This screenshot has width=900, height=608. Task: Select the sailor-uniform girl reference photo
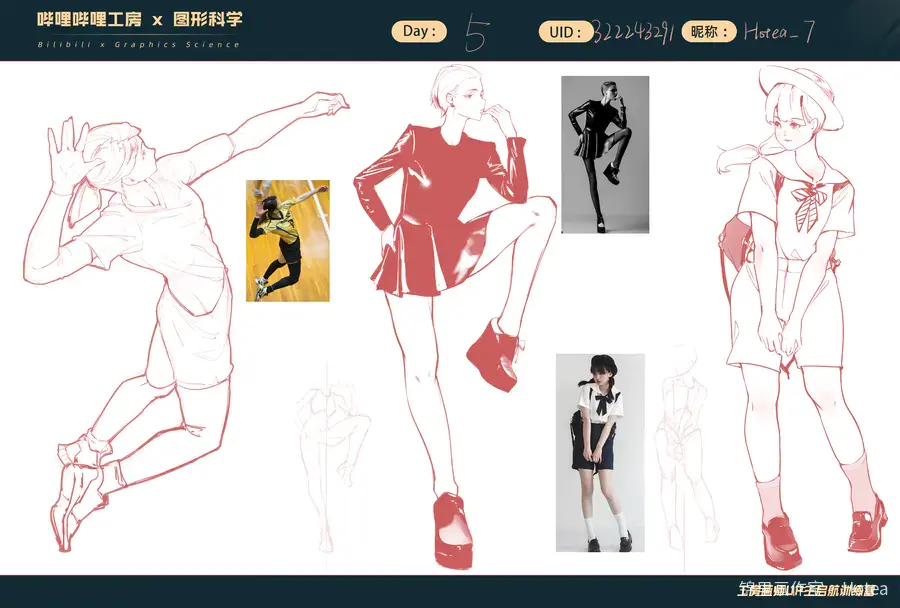(600, 452)
